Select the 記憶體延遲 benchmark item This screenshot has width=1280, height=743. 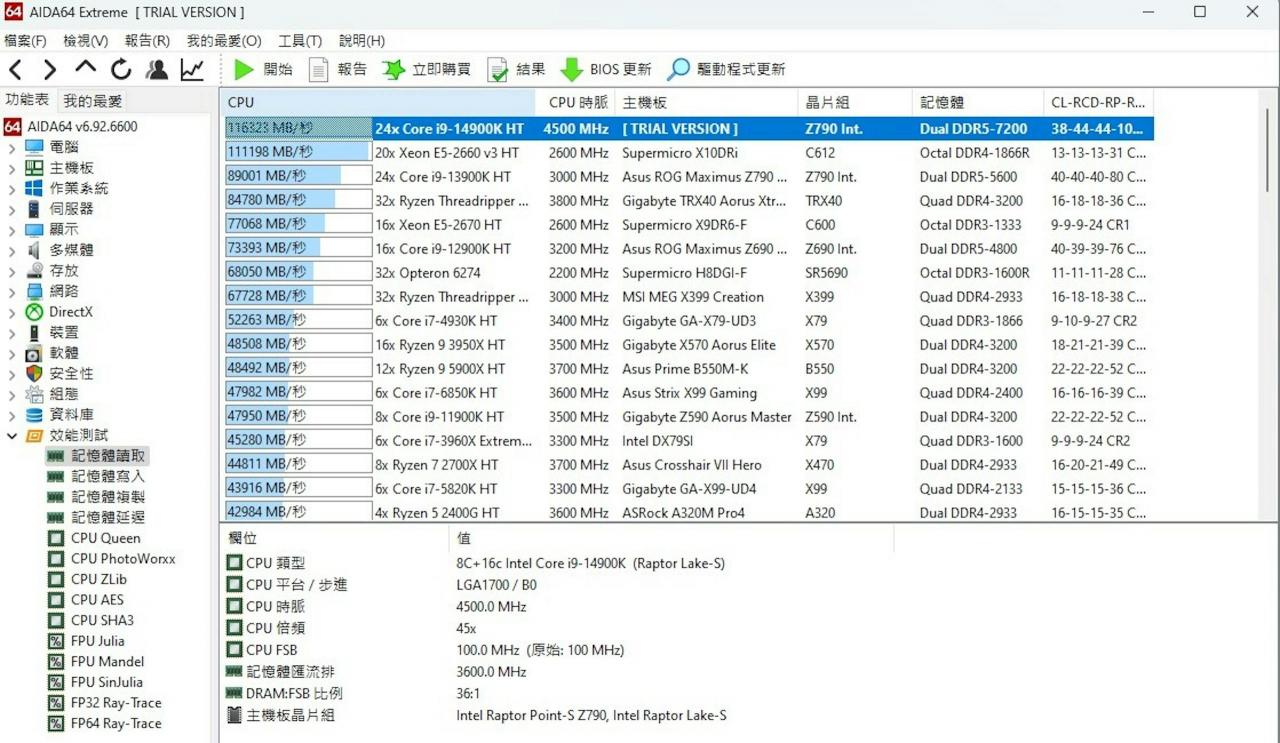coord(96,517)
